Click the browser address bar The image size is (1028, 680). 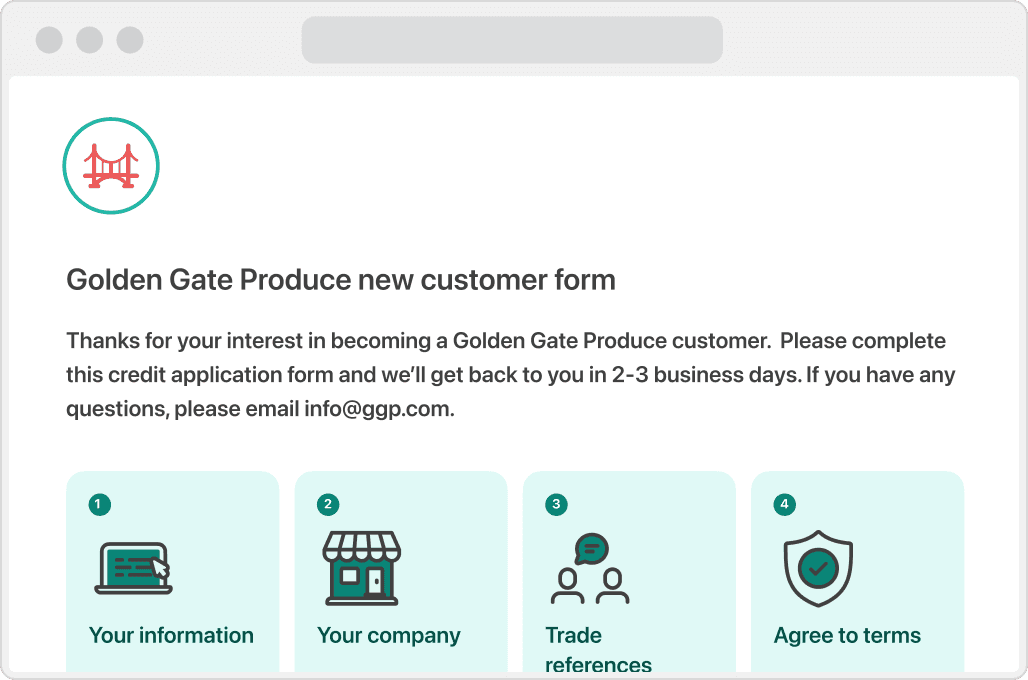512,40
